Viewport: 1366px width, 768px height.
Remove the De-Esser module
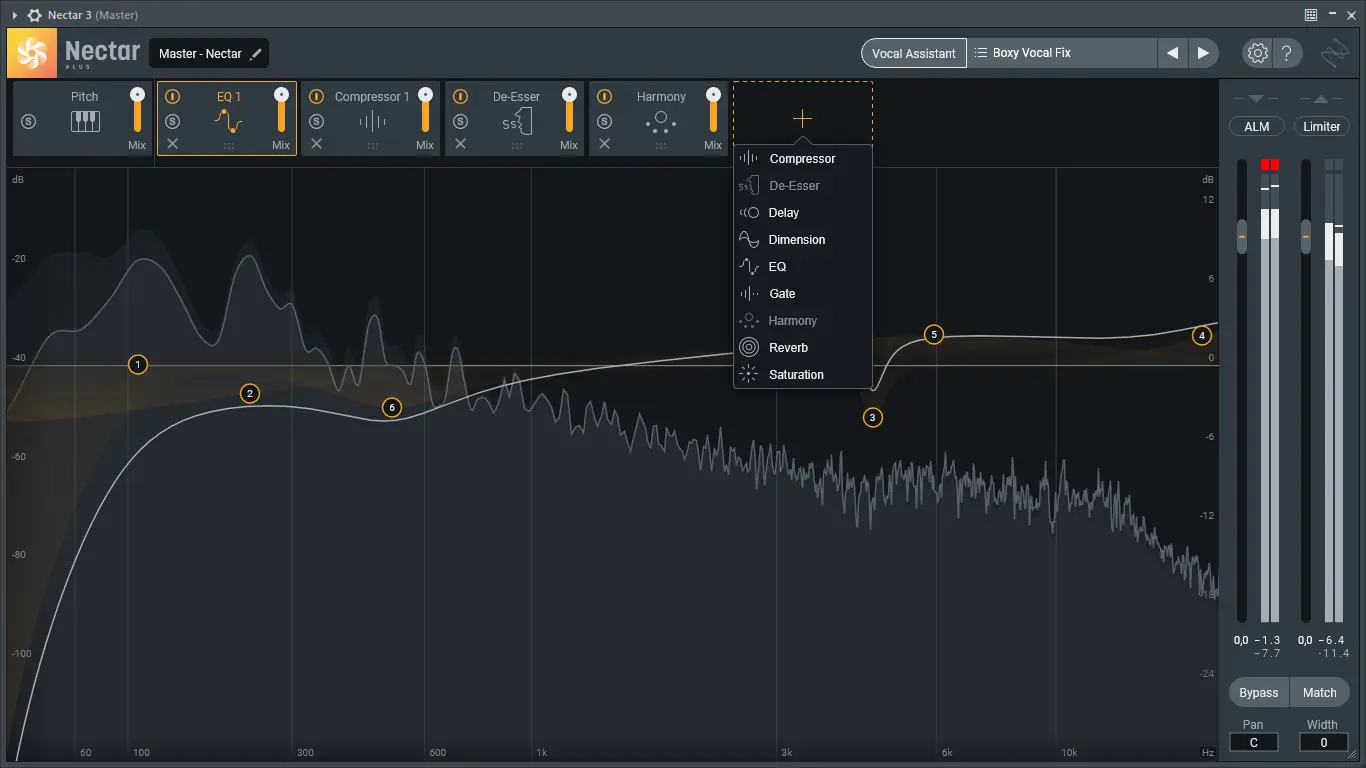(460, 144)
